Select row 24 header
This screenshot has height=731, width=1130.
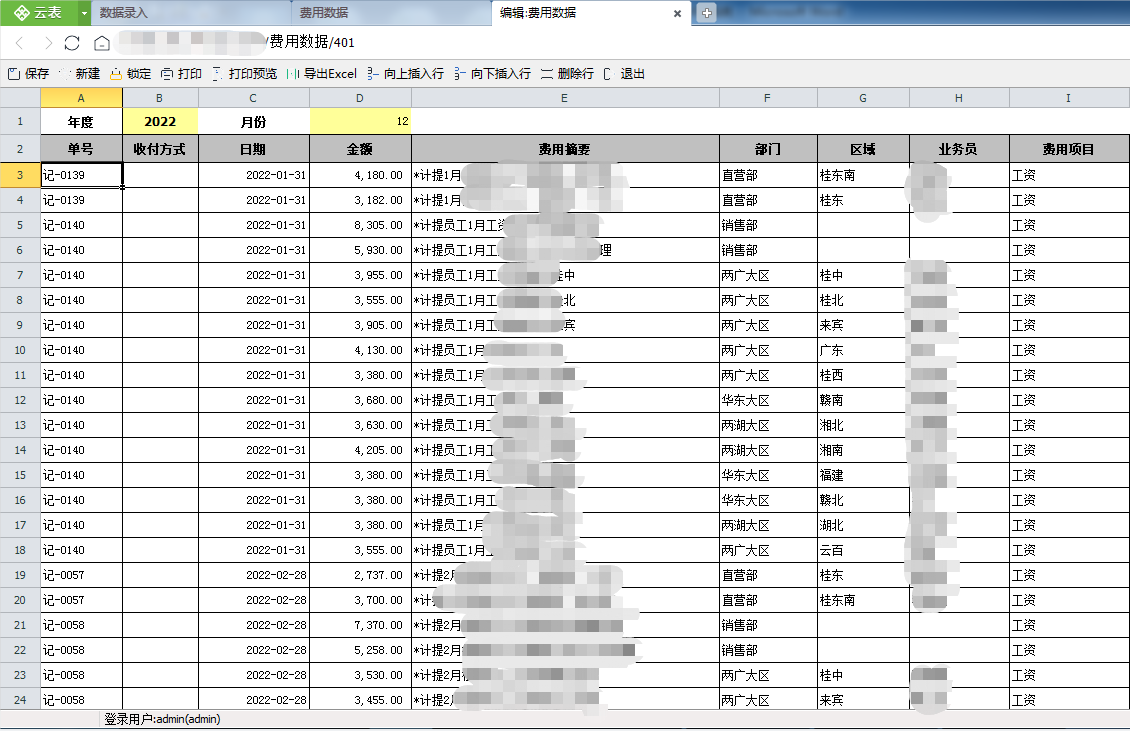pyautogui.click(x=20, y=700)
